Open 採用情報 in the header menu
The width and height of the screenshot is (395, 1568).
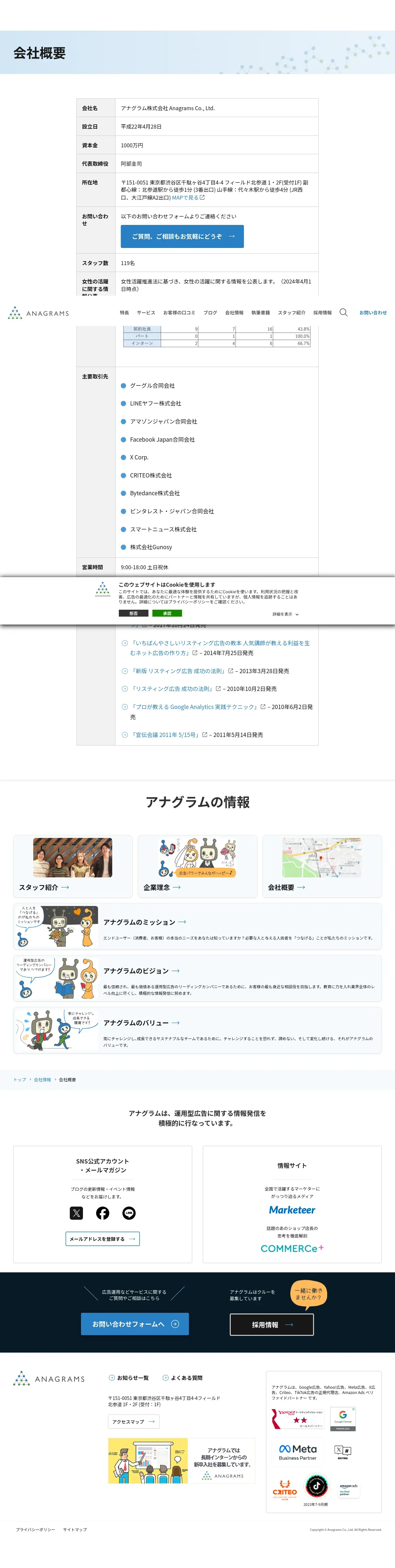(x=323, y=312)
